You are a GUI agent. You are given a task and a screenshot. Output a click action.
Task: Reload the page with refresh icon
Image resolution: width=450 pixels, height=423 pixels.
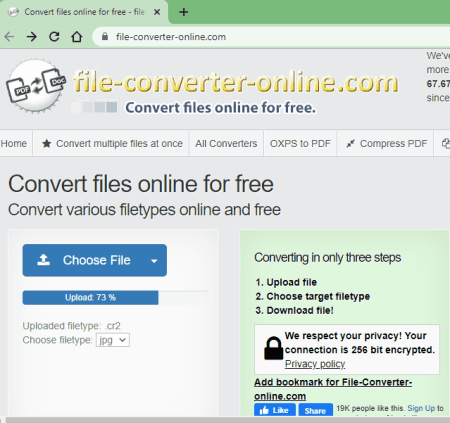click(x=54, y=36)
